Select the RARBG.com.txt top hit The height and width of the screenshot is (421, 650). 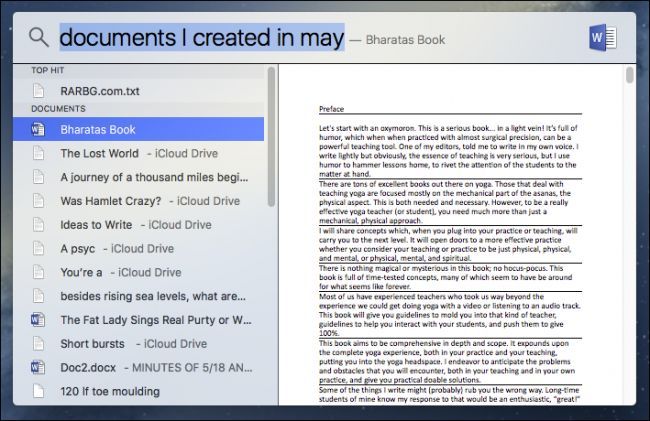click(x=138, y=91)
